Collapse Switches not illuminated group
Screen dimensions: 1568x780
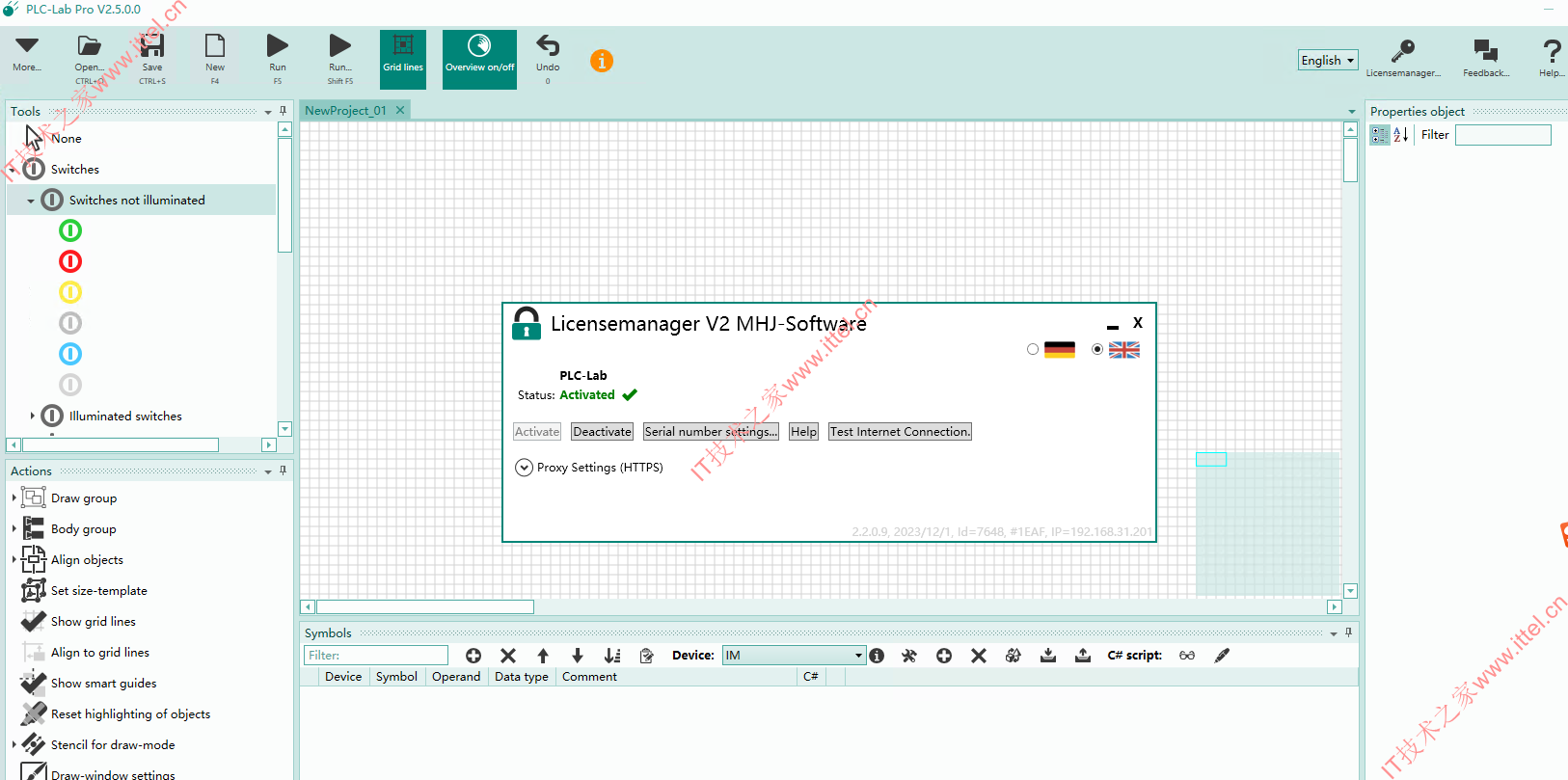tap(31, 201)
